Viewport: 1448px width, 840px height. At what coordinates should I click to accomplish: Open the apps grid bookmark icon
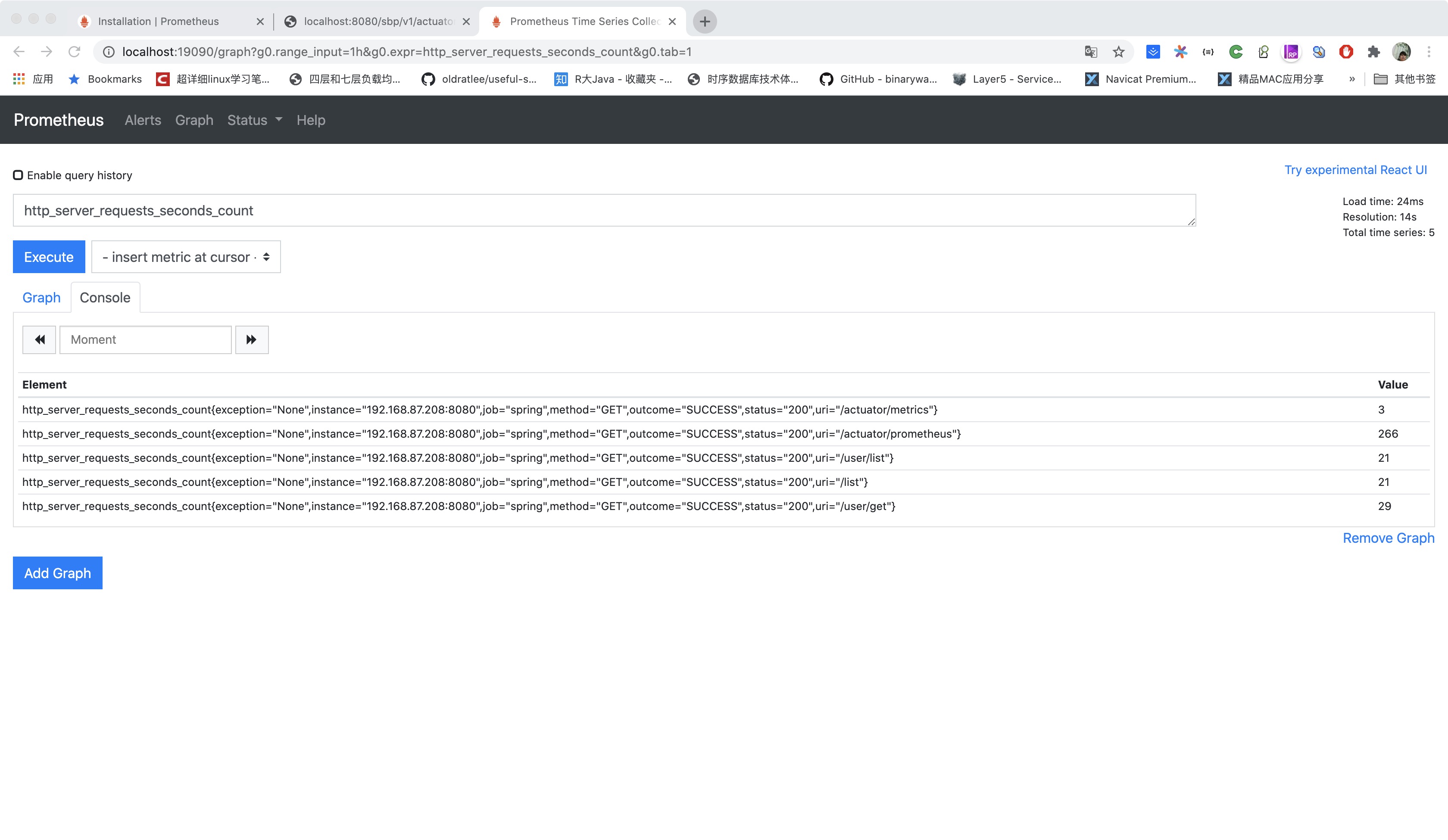pyautogui.click(x=19, y=79)
